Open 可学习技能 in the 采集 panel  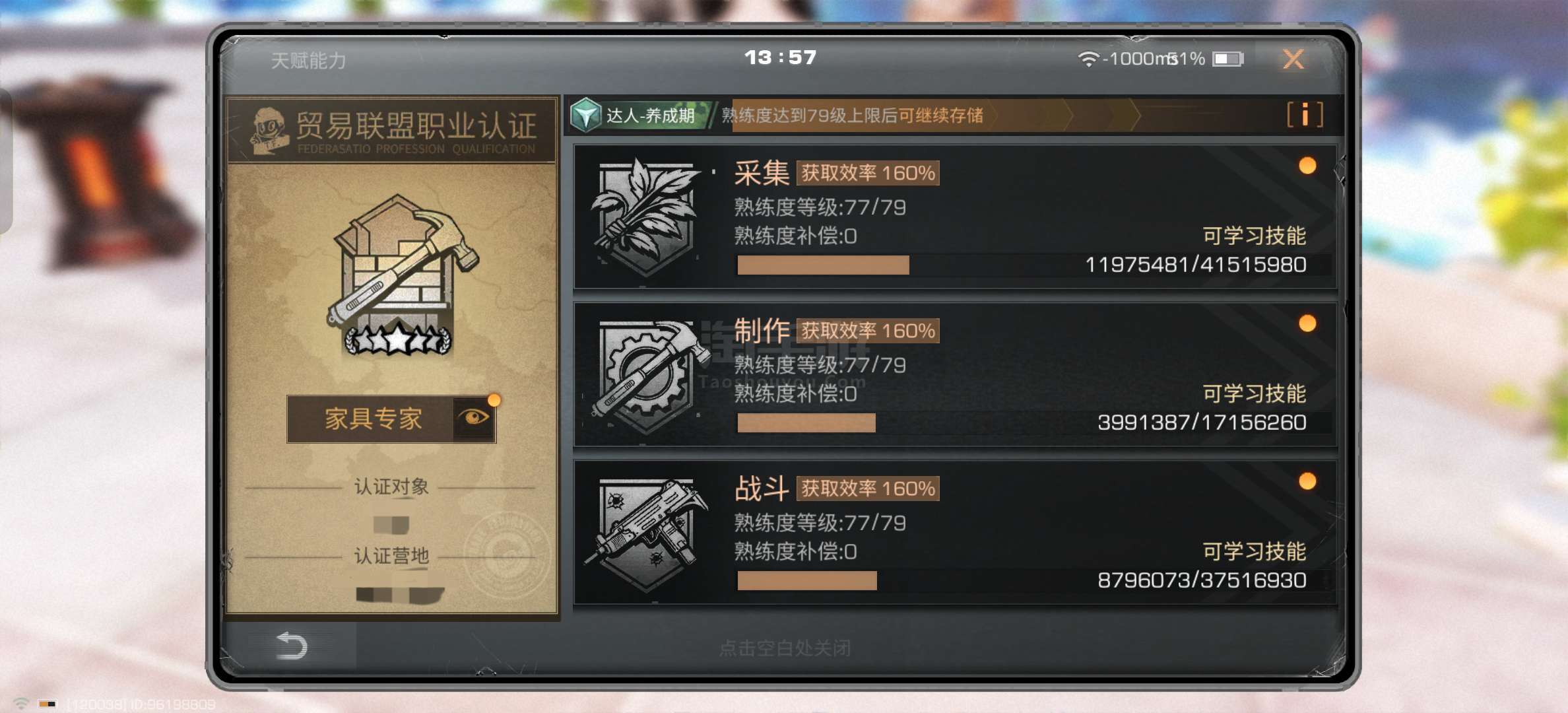tap(1254, 236)
